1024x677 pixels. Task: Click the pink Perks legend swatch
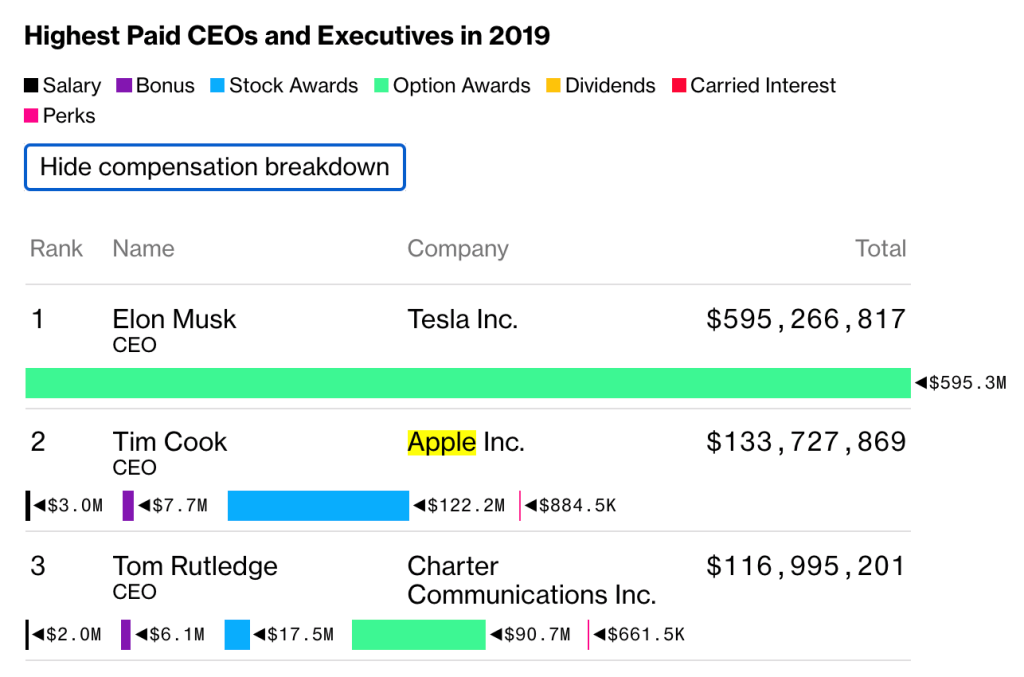[x=31, y=117]
